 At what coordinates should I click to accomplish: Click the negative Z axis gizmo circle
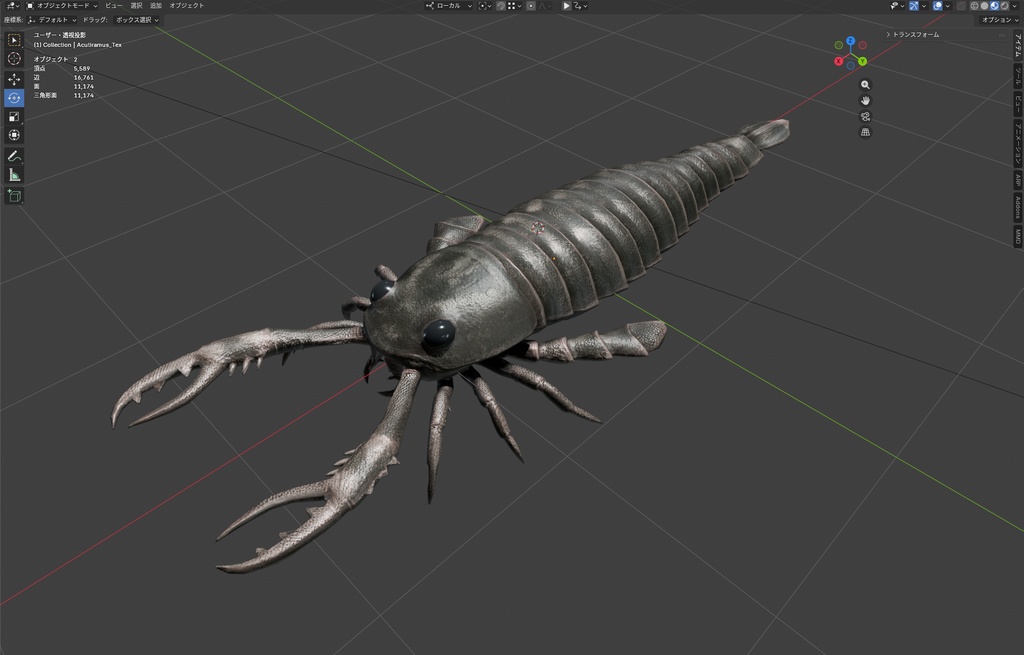coord(850,66)
